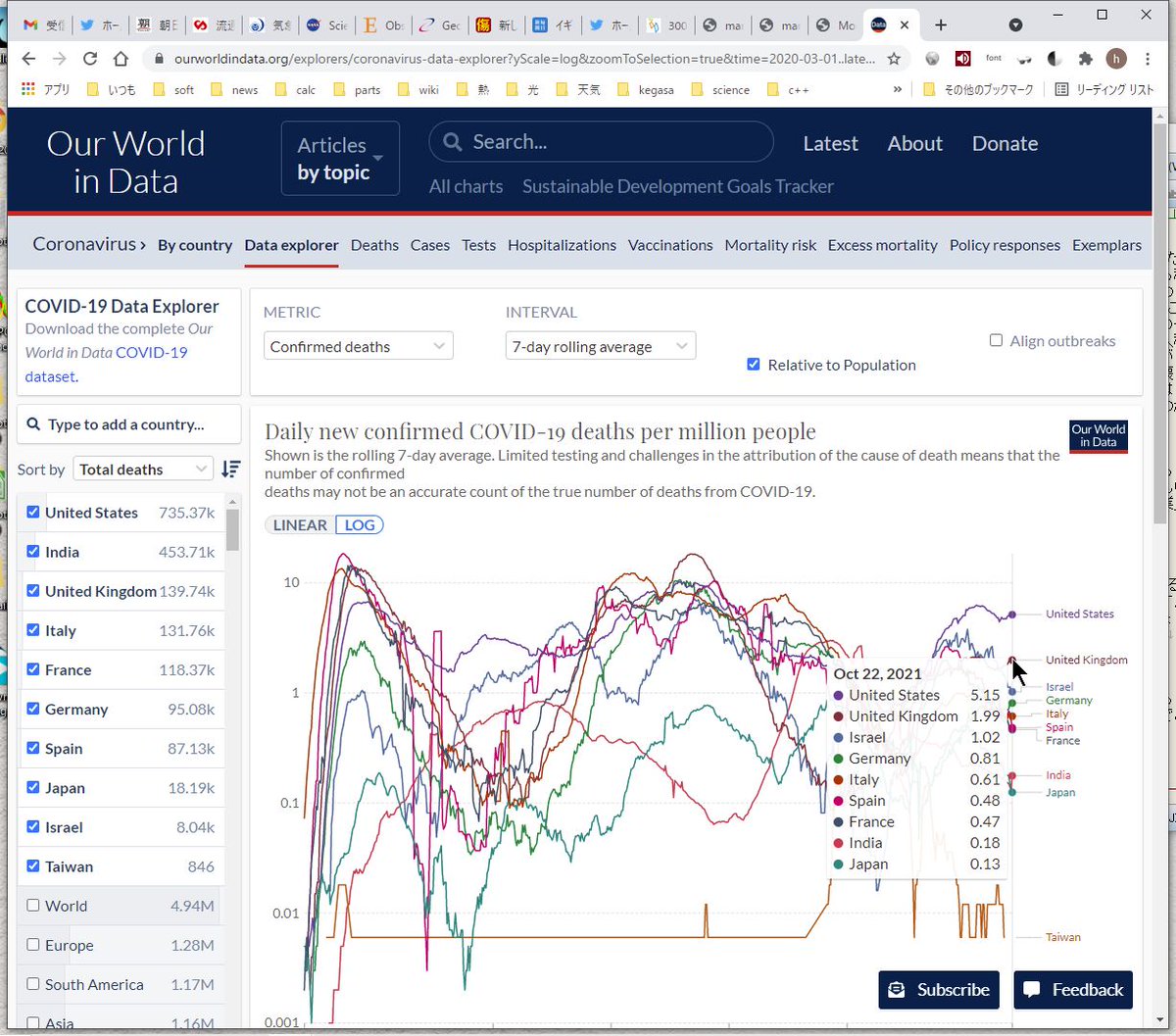Open the 'news' bookmarks folder
Image resolution: width=1176 pixels, height=1036 pixels.
click(233, 89)
